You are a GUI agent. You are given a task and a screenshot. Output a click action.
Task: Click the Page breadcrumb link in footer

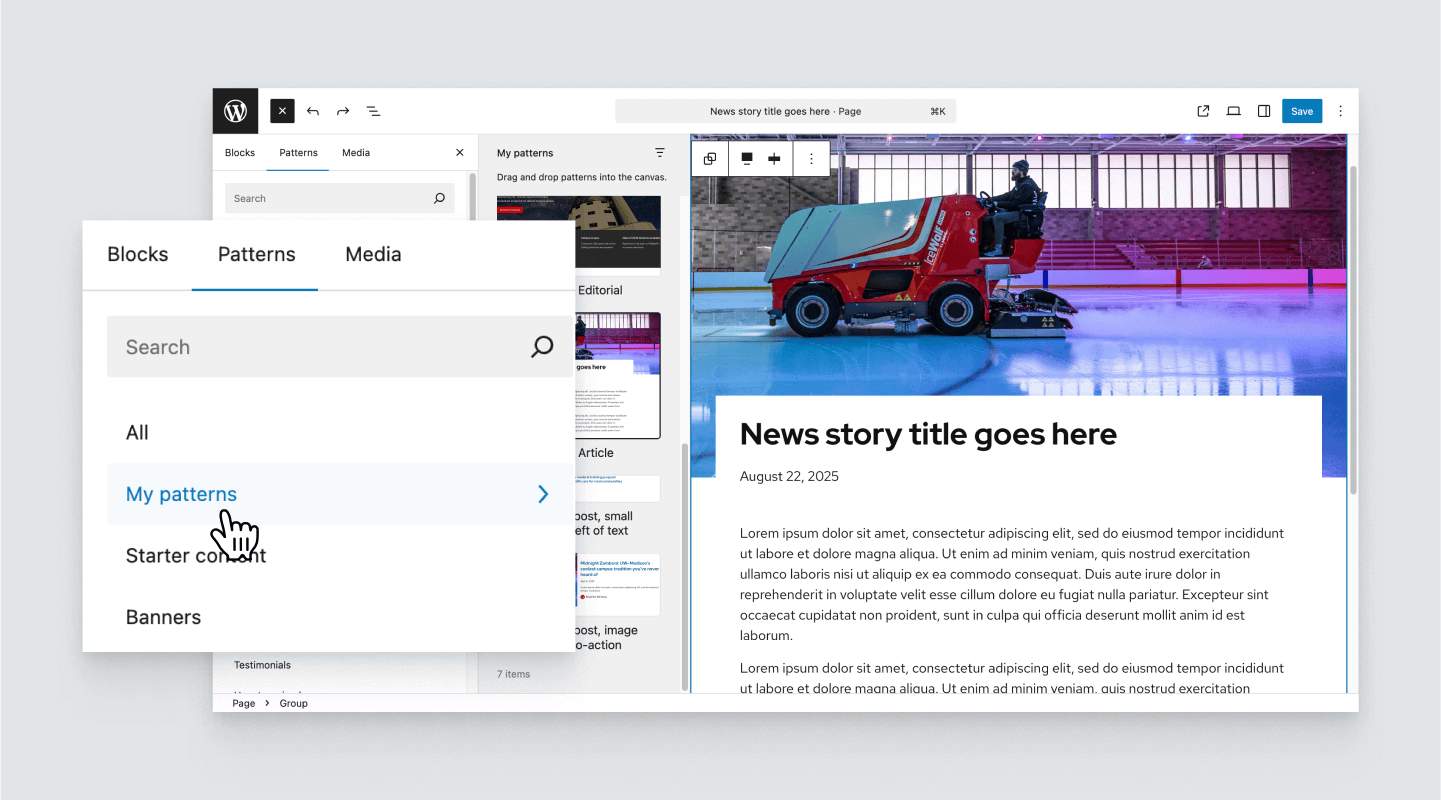point(243,703)
